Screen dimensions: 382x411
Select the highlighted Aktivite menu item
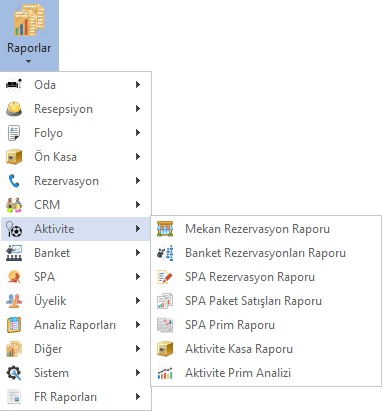tap(76, 229)
